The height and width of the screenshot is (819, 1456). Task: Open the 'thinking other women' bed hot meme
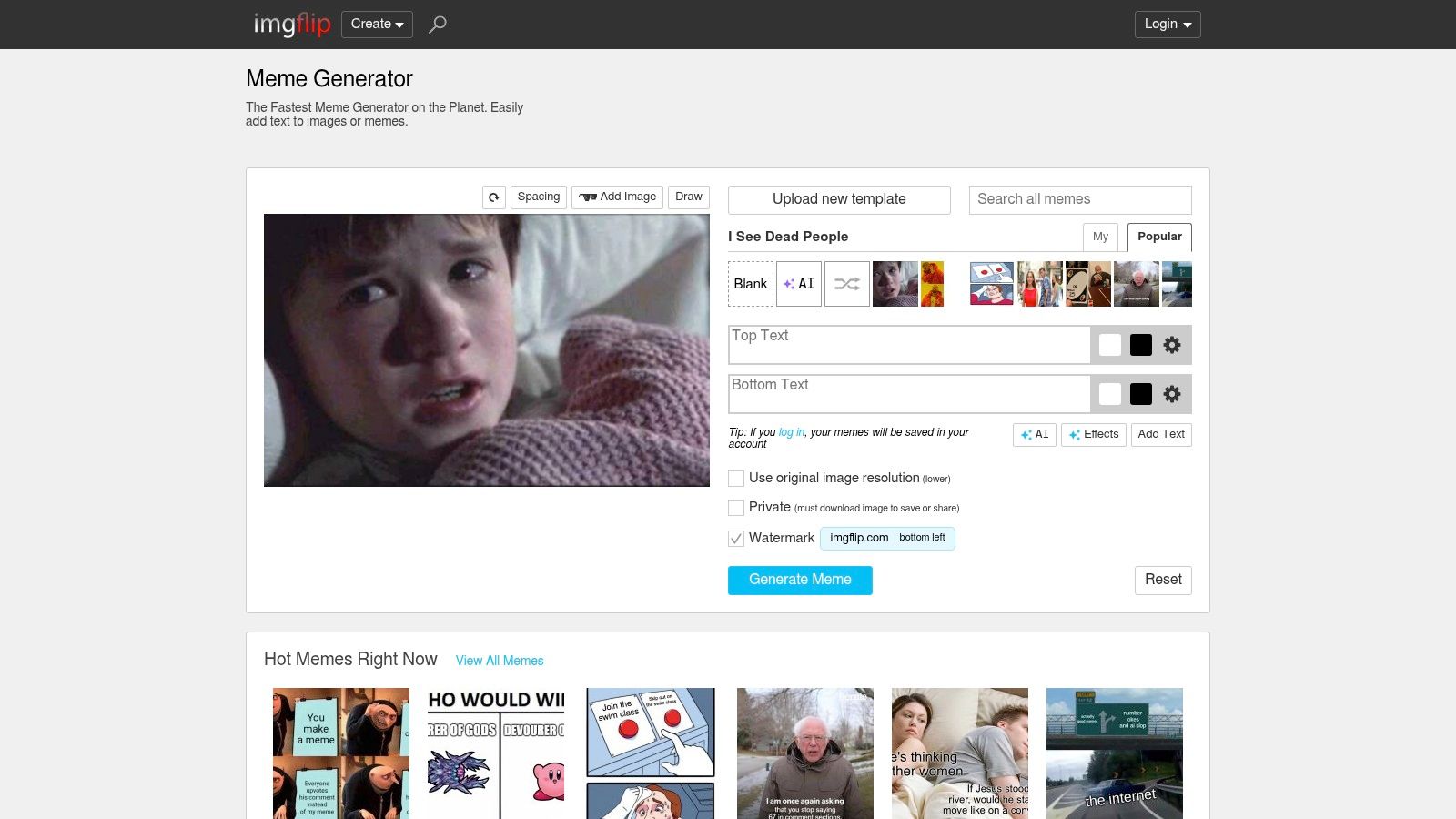coord(960,753)
